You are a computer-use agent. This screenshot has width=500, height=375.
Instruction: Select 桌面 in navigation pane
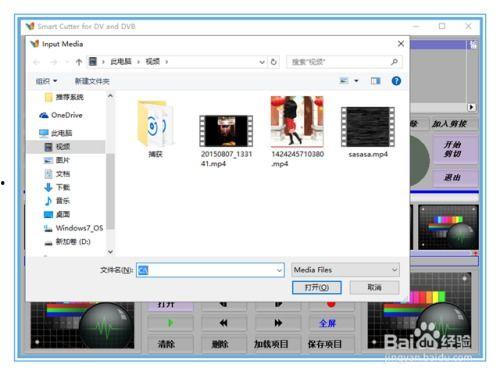coord(57,214)
